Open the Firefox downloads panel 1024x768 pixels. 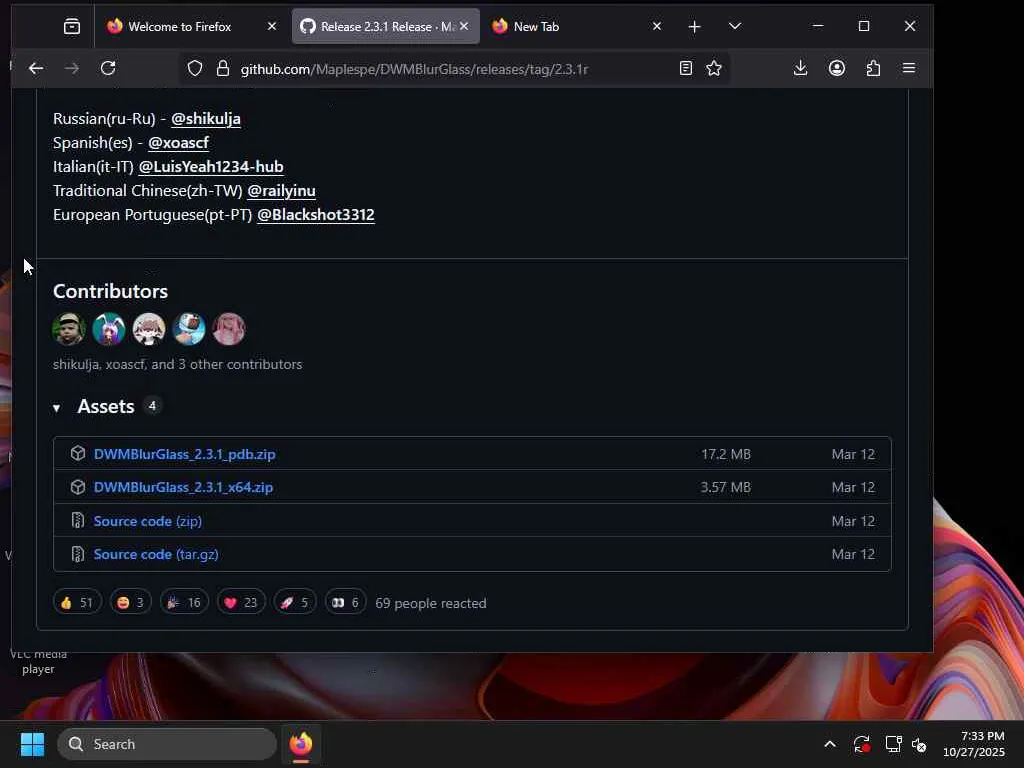[x=800, y=69]
